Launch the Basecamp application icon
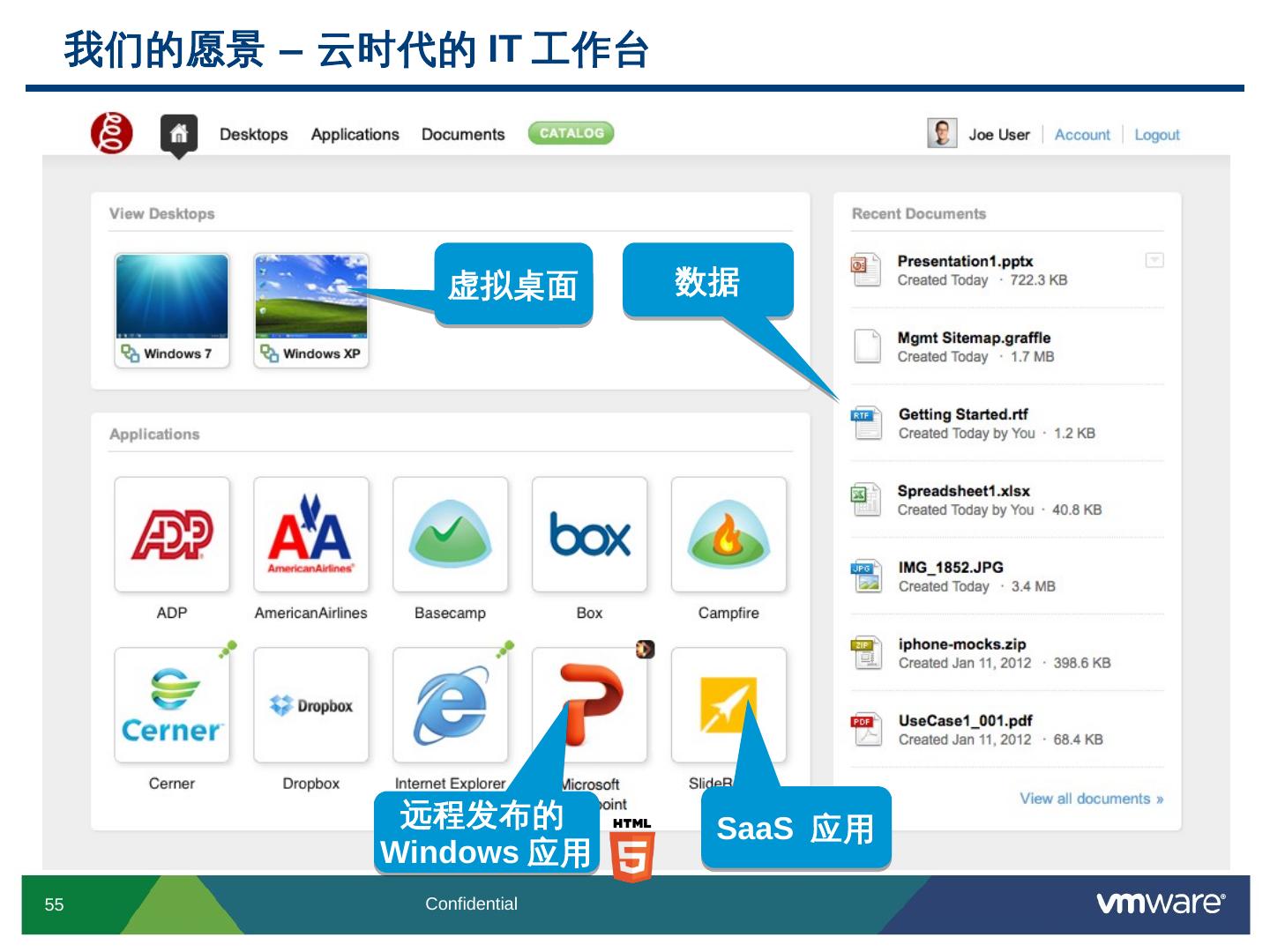The height and width of the screenshot is (952, 1270). (x=451, y=534)
